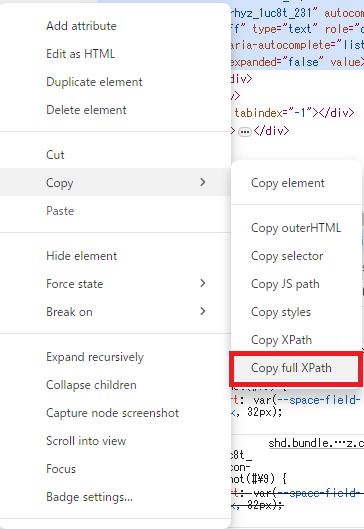This screenshot has height=529, width=364.
Task: Choose Scroll into view
Action: pos(86,441)
